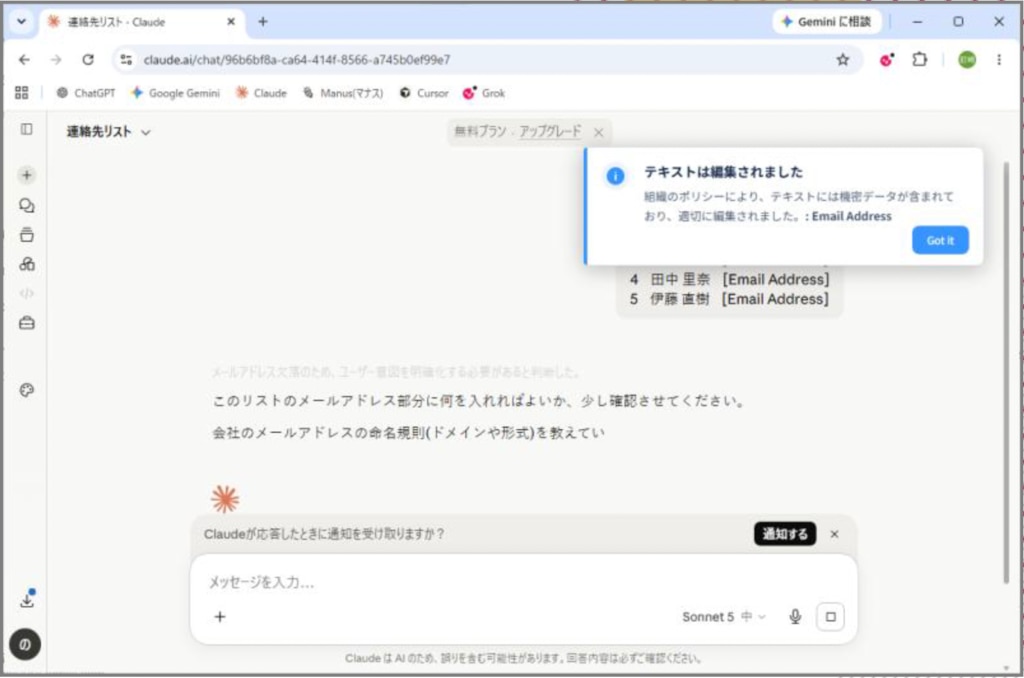Go back to previous page
Screen dimensions: 1024x678
(x=24, y=59)
